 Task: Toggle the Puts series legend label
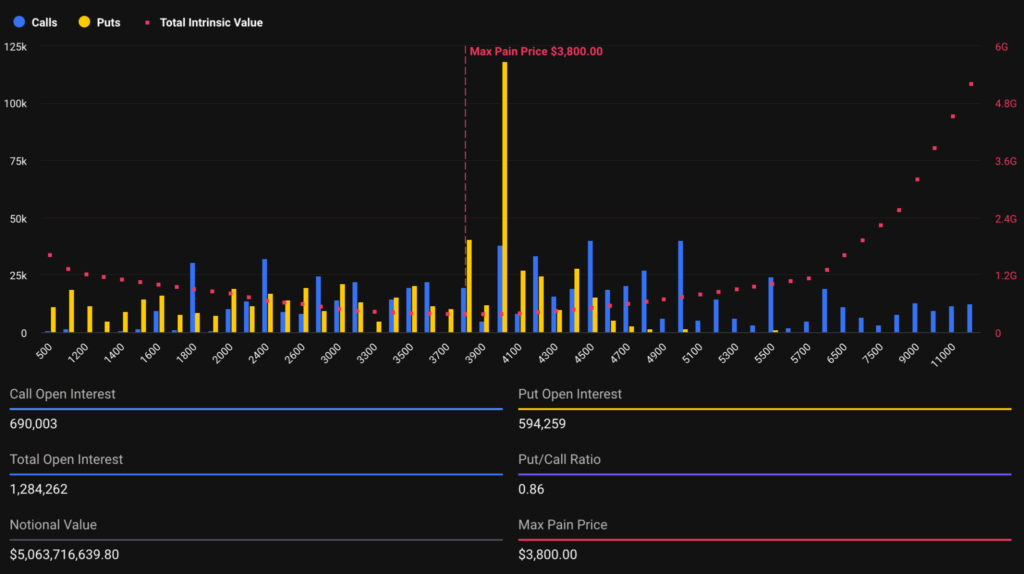(108, 22)
